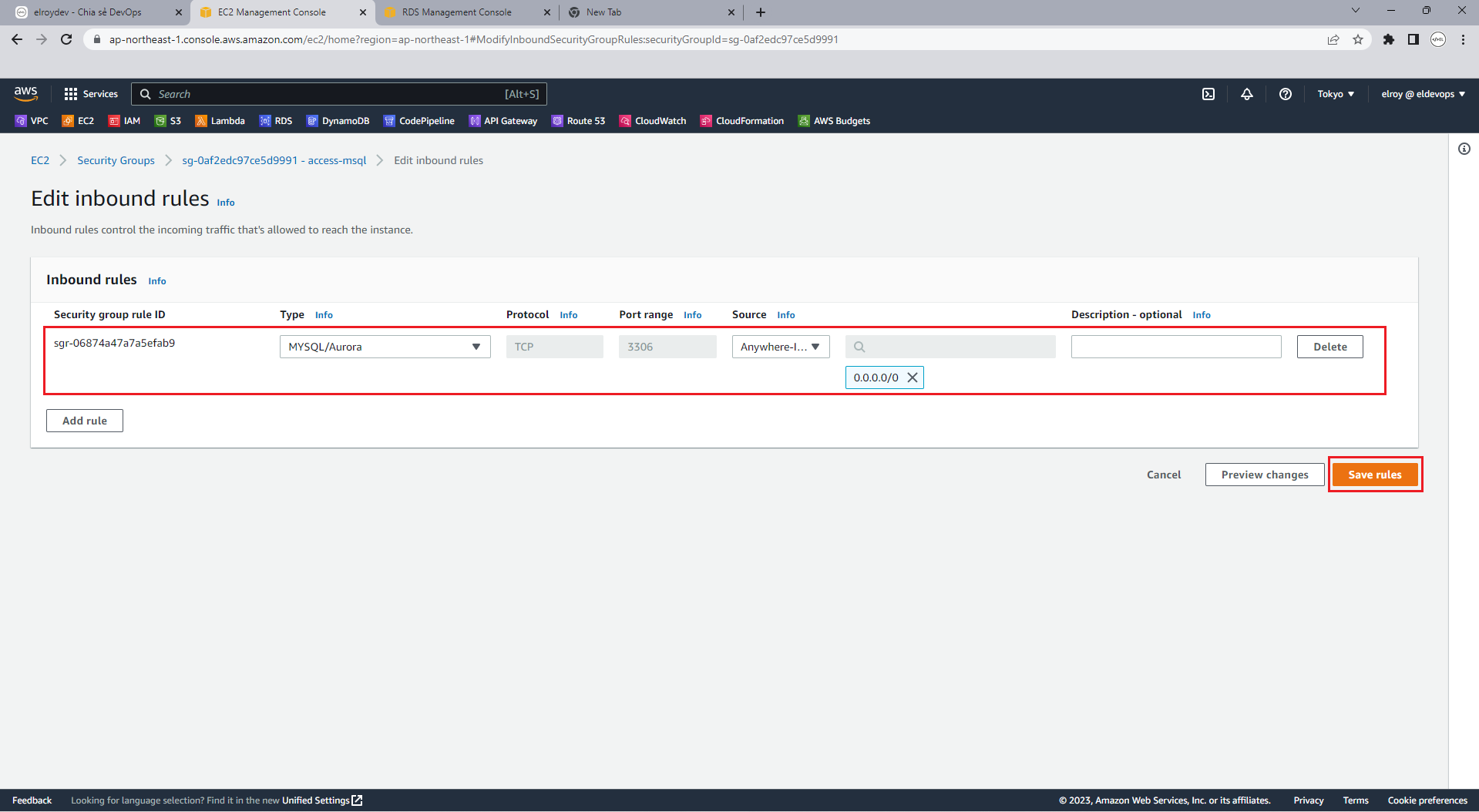Viewport: 1479px width, 812px height.
Task: Expand the Source Anywhere-IPv4 dropdown
Action: 781,347
